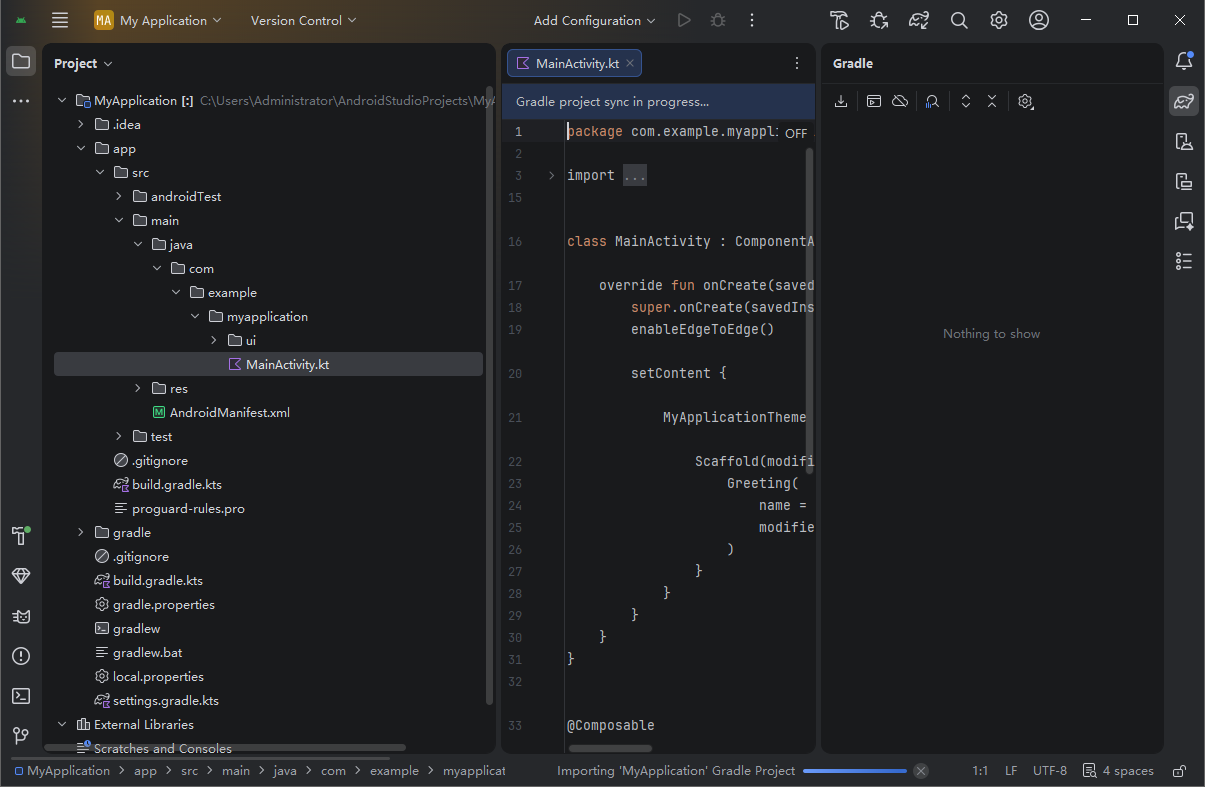Click the LF line separator widget

coord(1011,771)
